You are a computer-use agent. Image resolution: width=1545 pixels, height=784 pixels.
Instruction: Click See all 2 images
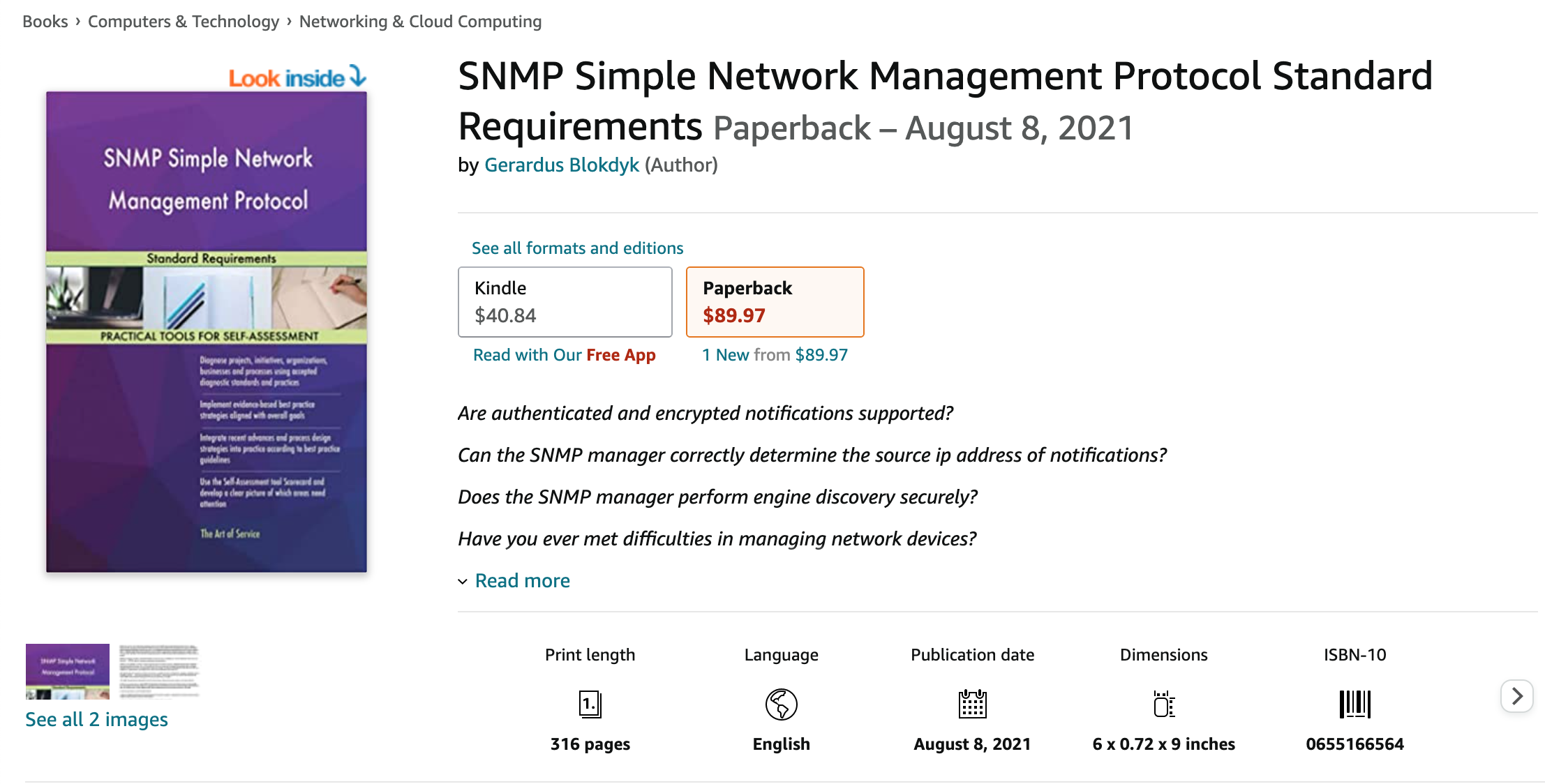click(x=96, y=718)
